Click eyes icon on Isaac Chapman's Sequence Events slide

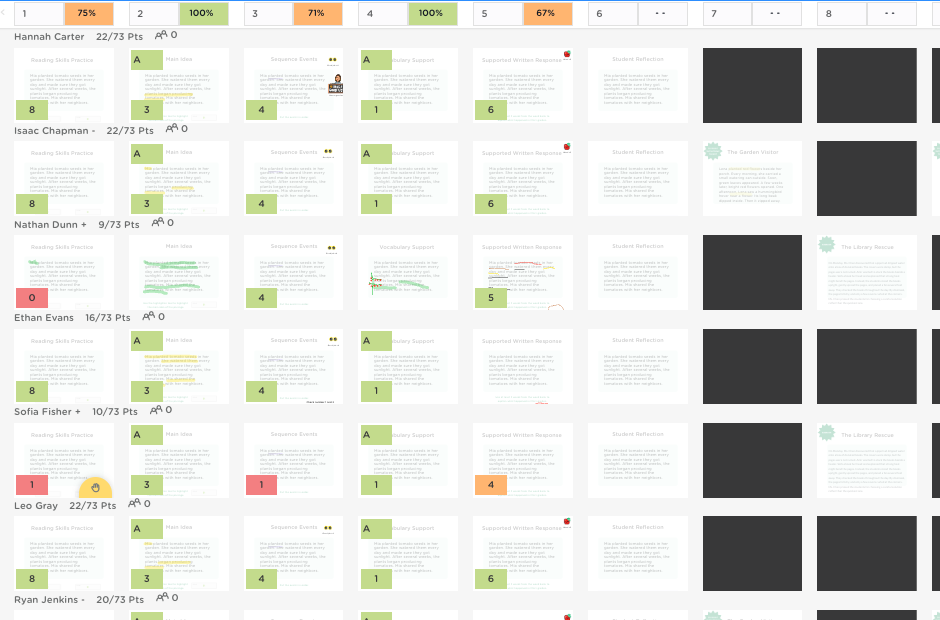(x=328, y=152)
